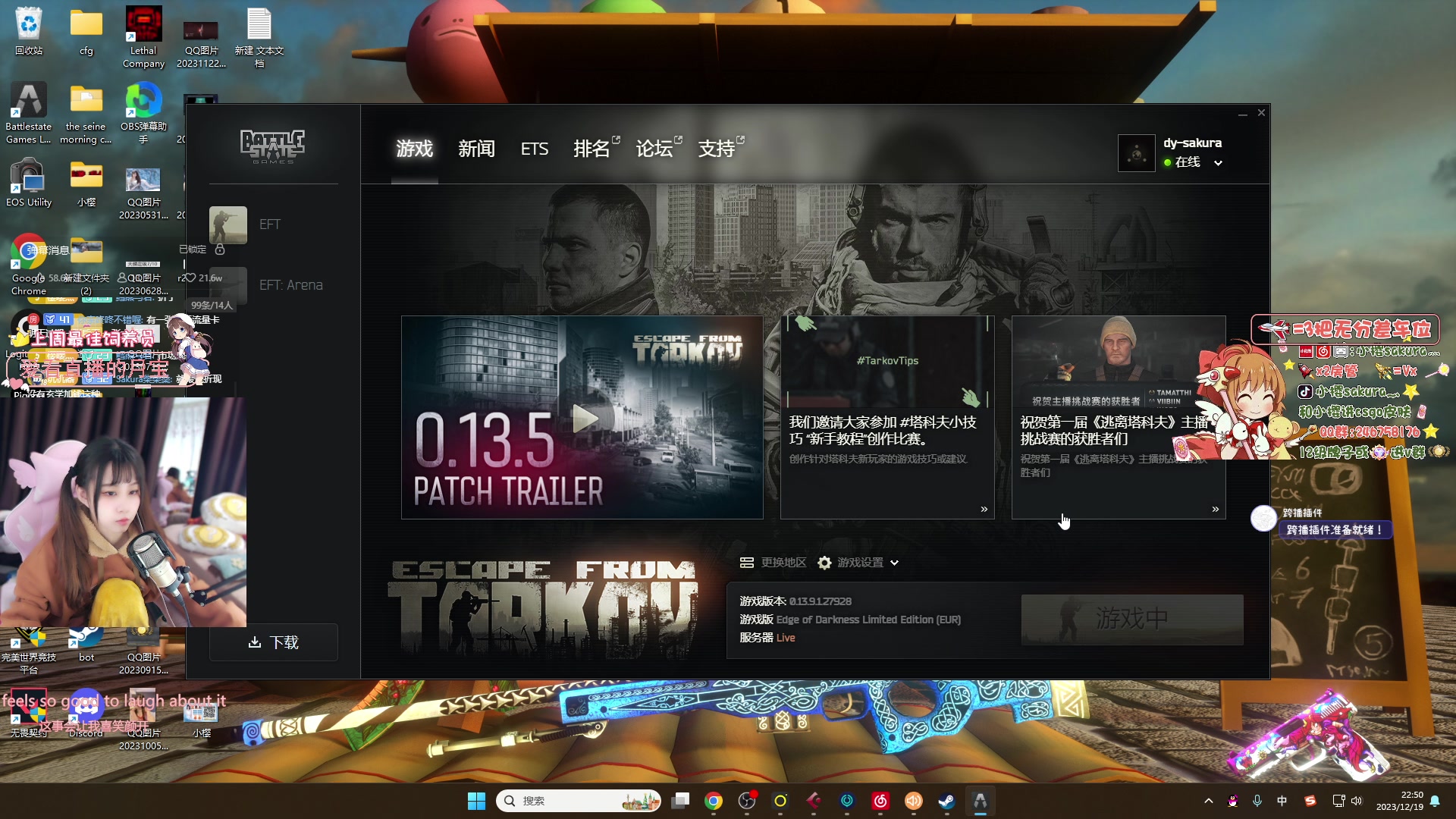This screenshot has height=819, width=1456.
Task: Click 更换地区 server icon
Action: coord(747,563)
